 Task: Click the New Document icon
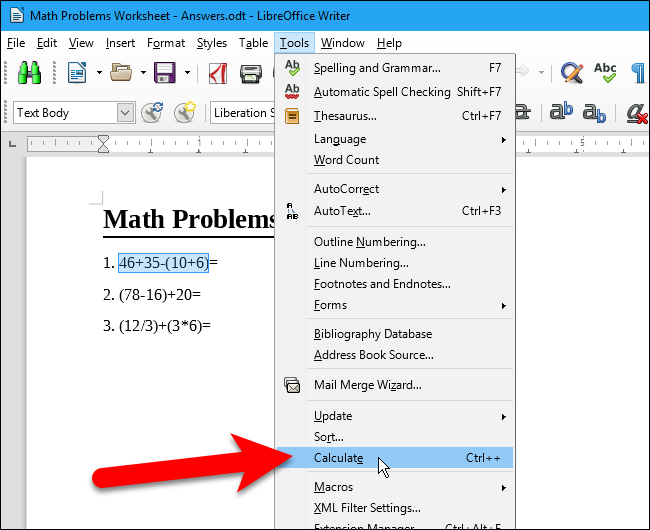77,73
